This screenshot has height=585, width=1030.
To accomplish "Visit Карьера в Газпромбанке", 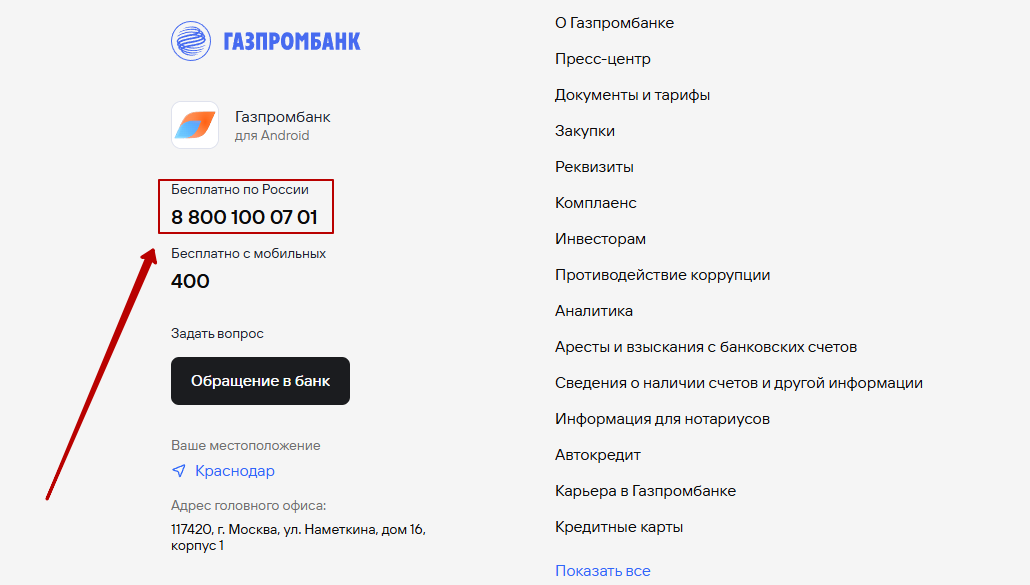I will [x=645, y=491].
